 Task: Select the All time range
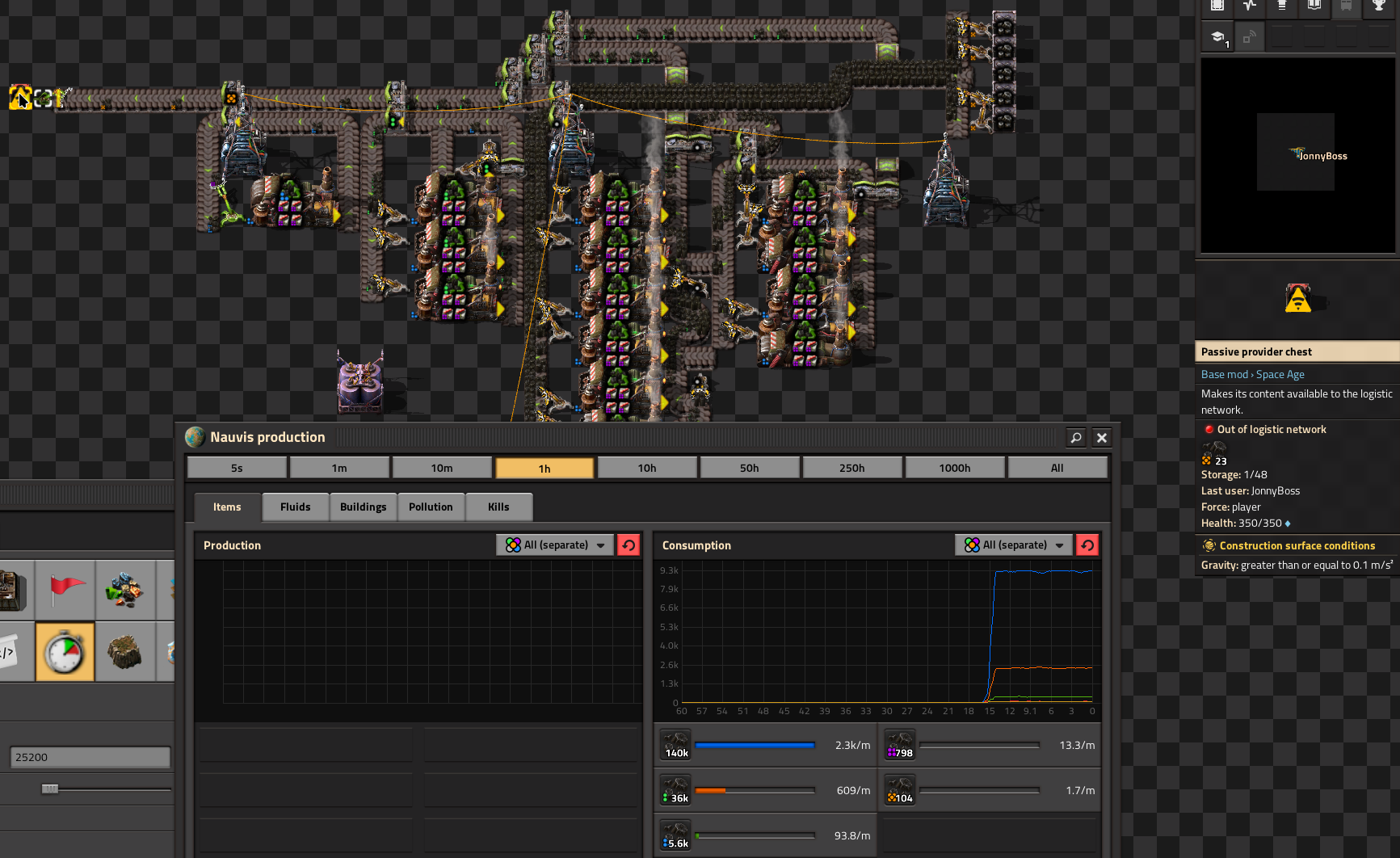(1057, 468)
